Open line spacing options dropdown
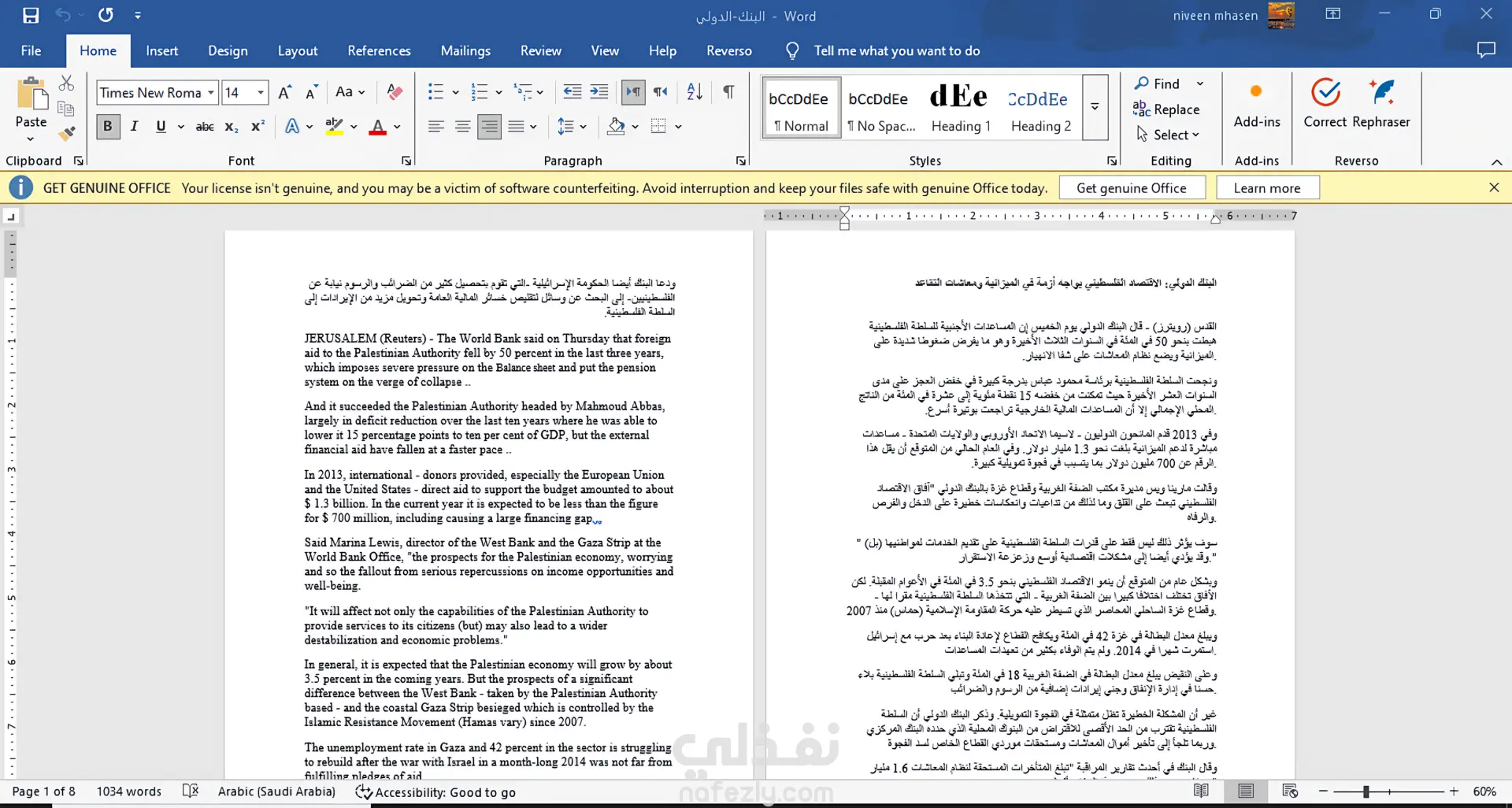Viewport: 1512px width, 808px height. [x=572, y=126]
